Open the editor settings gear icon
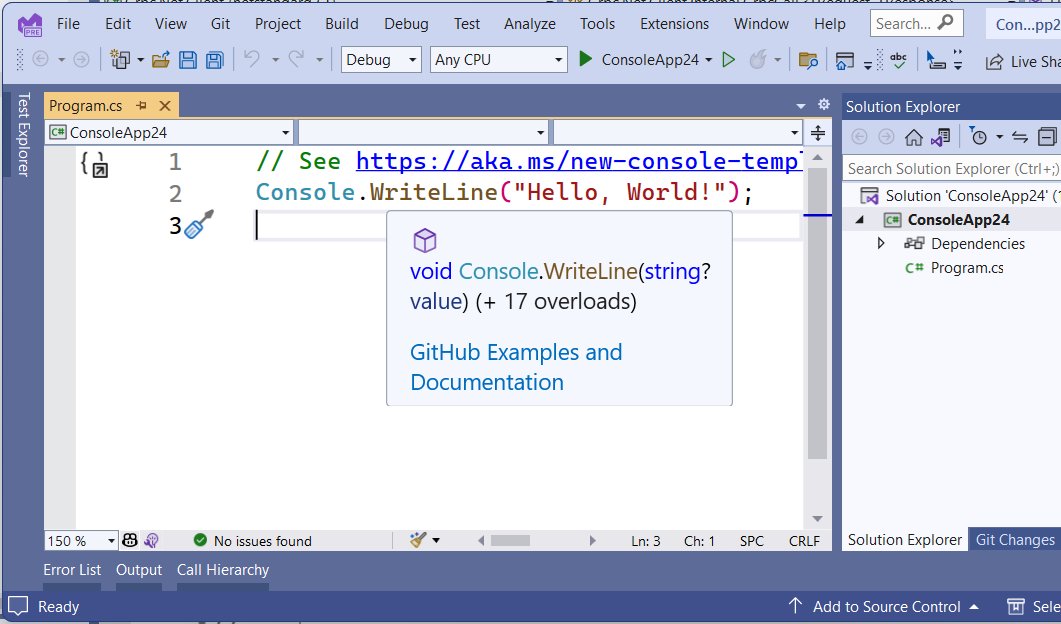 point(823,104)
